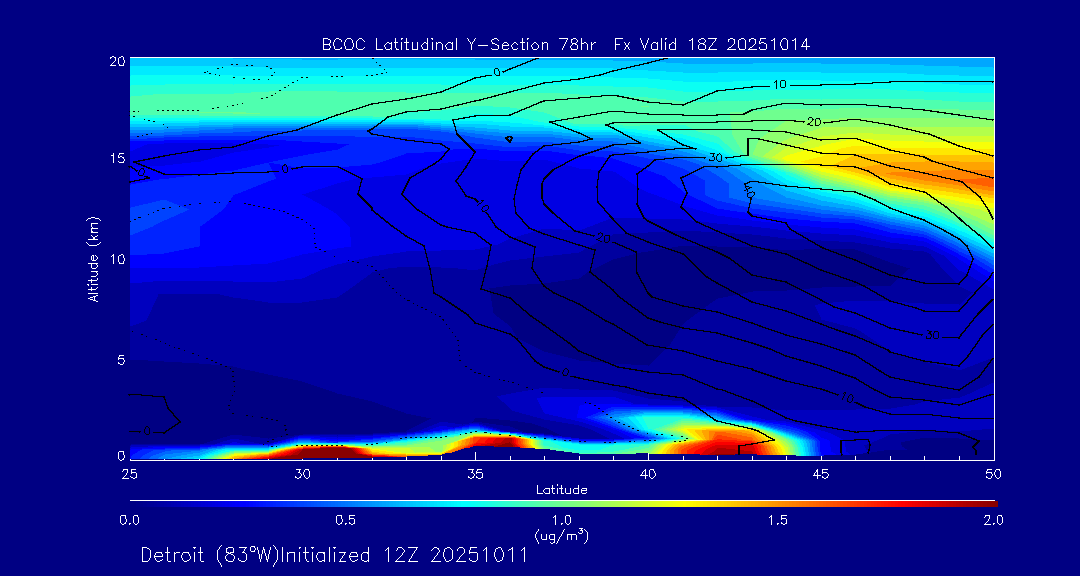Click colorbar scale value "0.5"
Screen dimensions: 1080x576
pyautogui.click(x=346, y=520)
